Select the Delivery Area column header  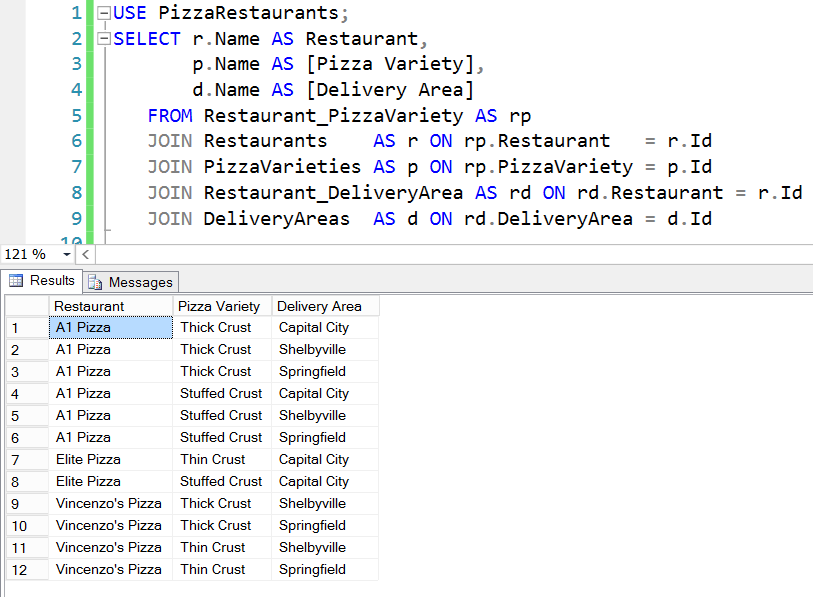(x=326, y=306)
